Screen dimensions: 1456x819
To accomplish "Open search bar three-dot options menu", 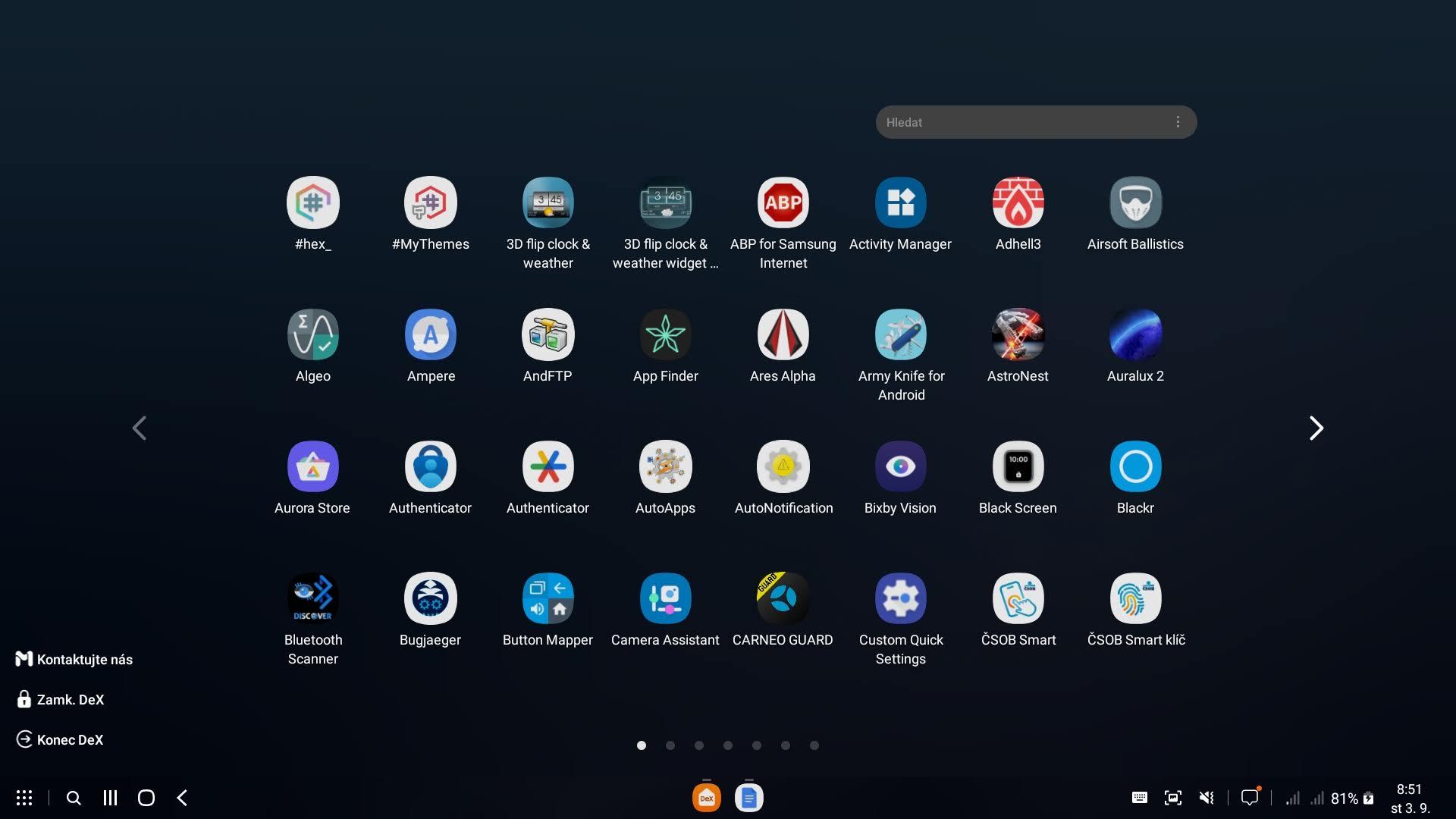I will (1178, 122).
